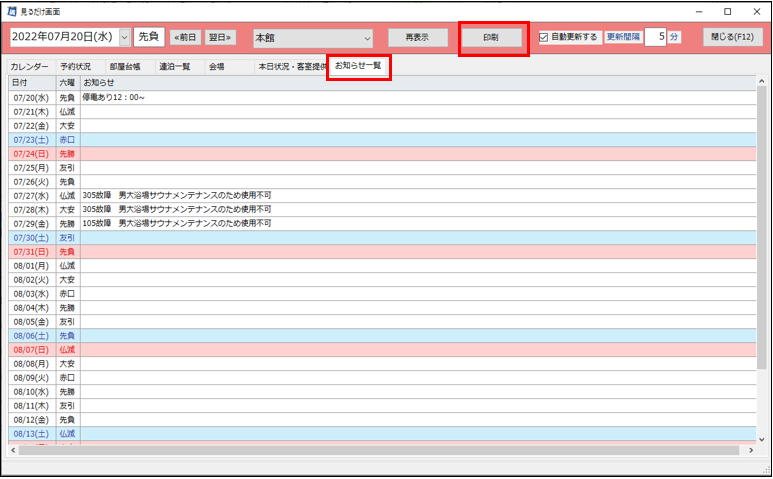Select the お知らせ一覧 tab
The width and height of the screenshot is (773, 479).
(x=358, y=66)
